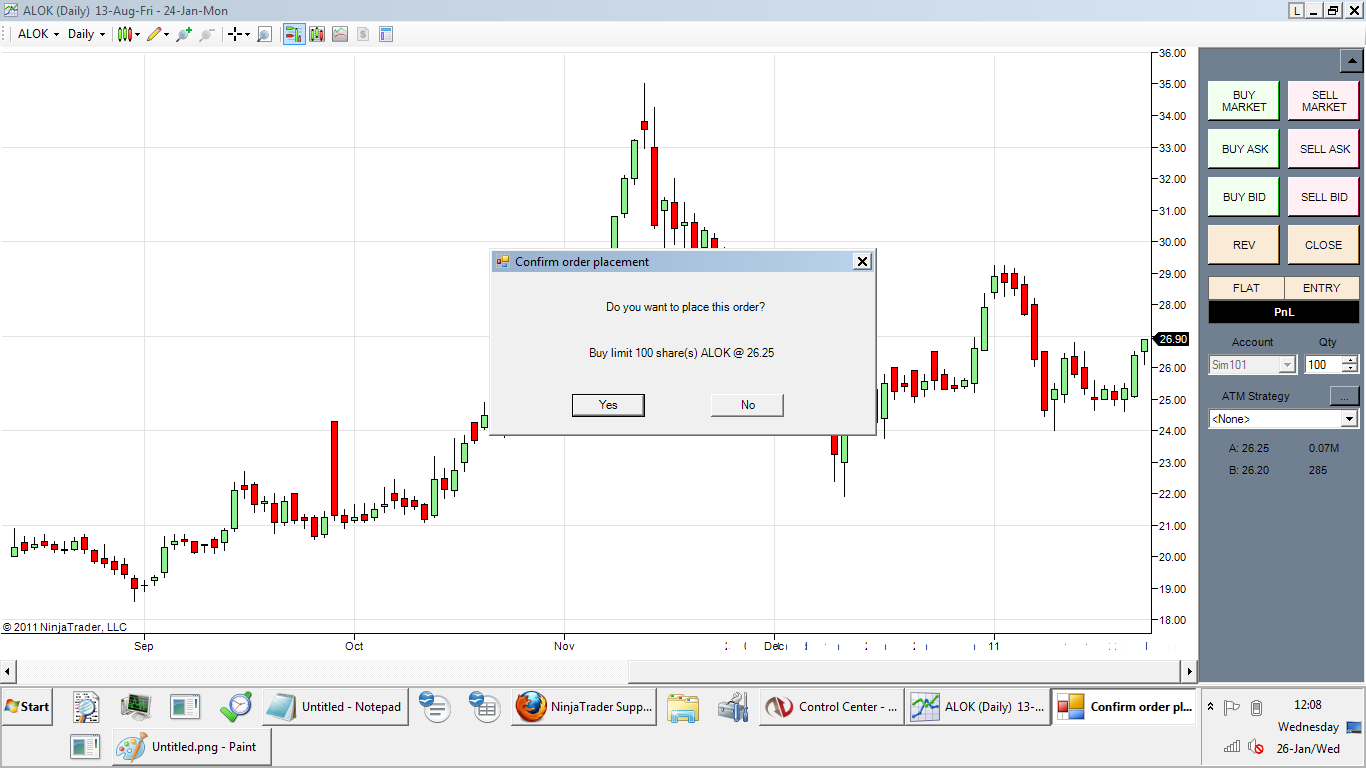Select the pencil drawing tools icon

click(154, 34)
